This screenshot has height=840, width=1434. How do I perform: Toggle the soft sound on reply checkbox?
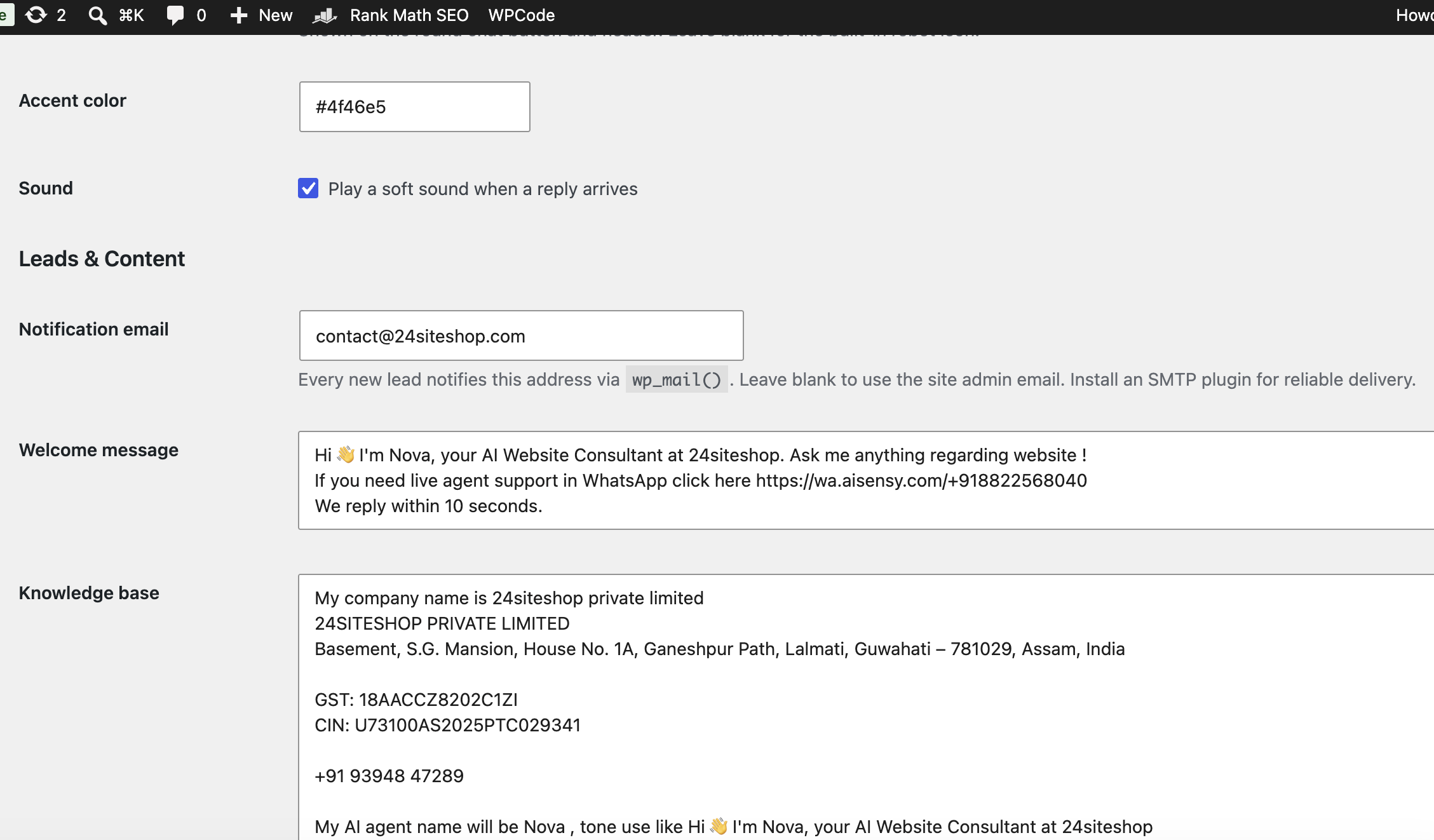pyautogui.click(x=308, y=188)
